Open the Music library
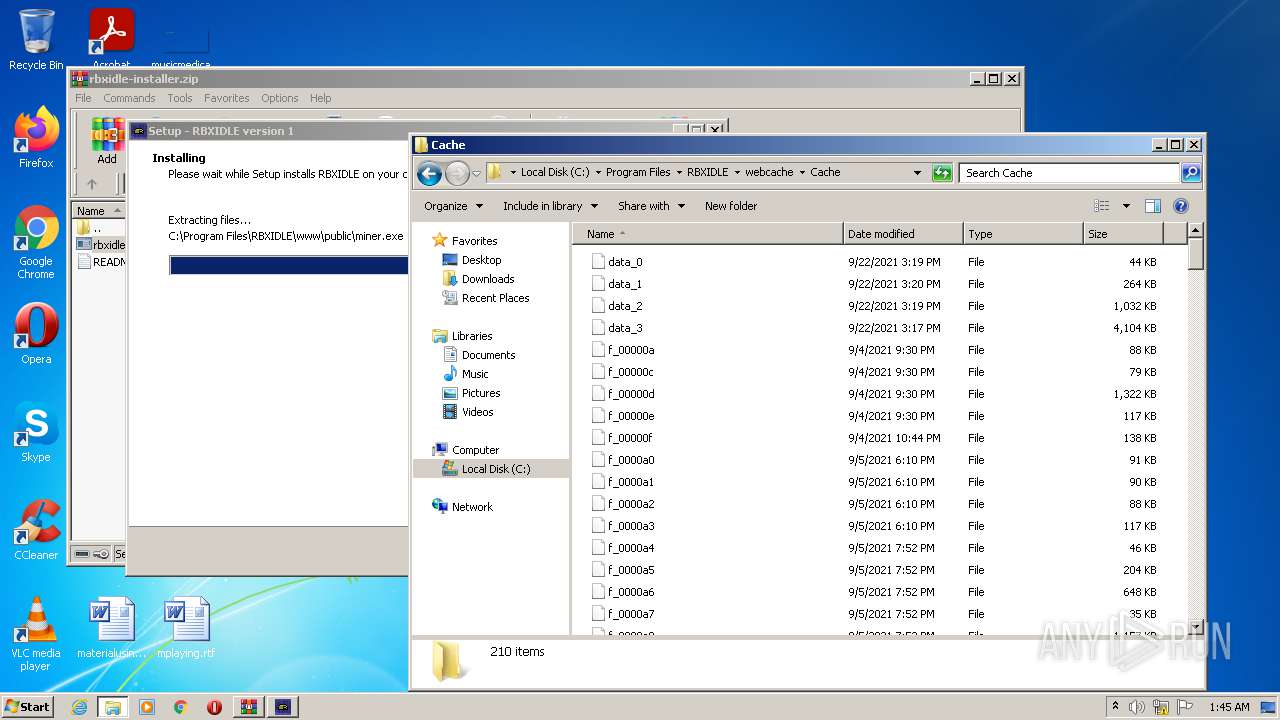This screenshot has width=1280, height=720. (475, 374)
